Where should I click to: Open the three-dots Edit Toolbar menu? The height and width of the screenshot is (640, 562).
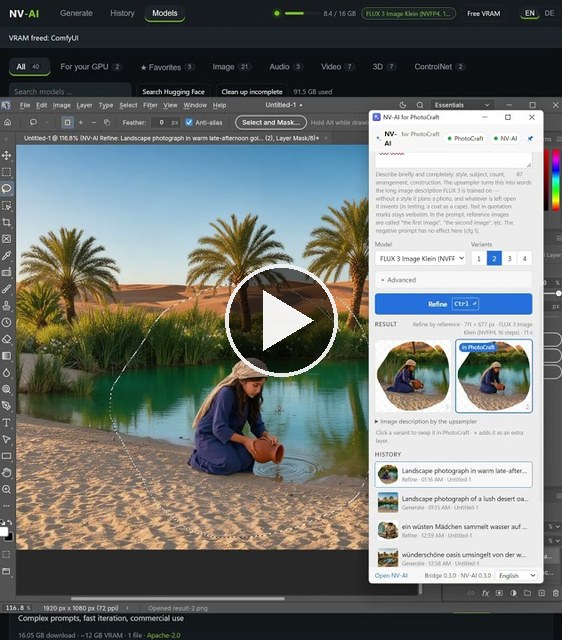tap(7, 506)
